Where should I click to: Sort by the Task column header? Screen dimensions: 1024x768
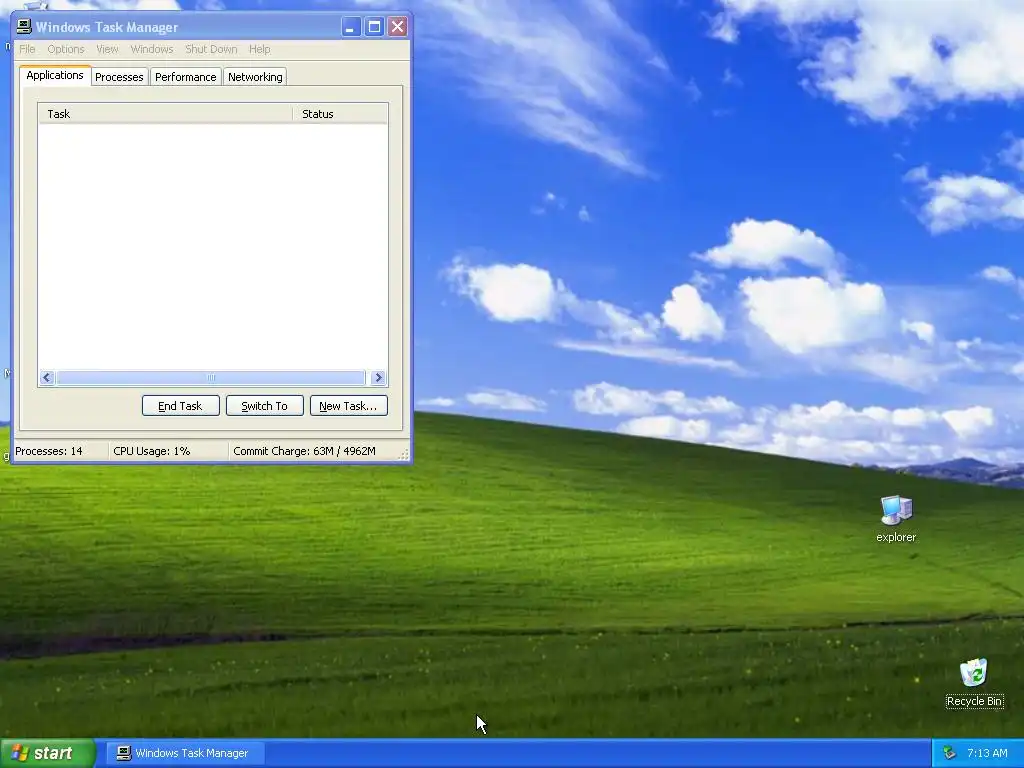click(165, 114)
